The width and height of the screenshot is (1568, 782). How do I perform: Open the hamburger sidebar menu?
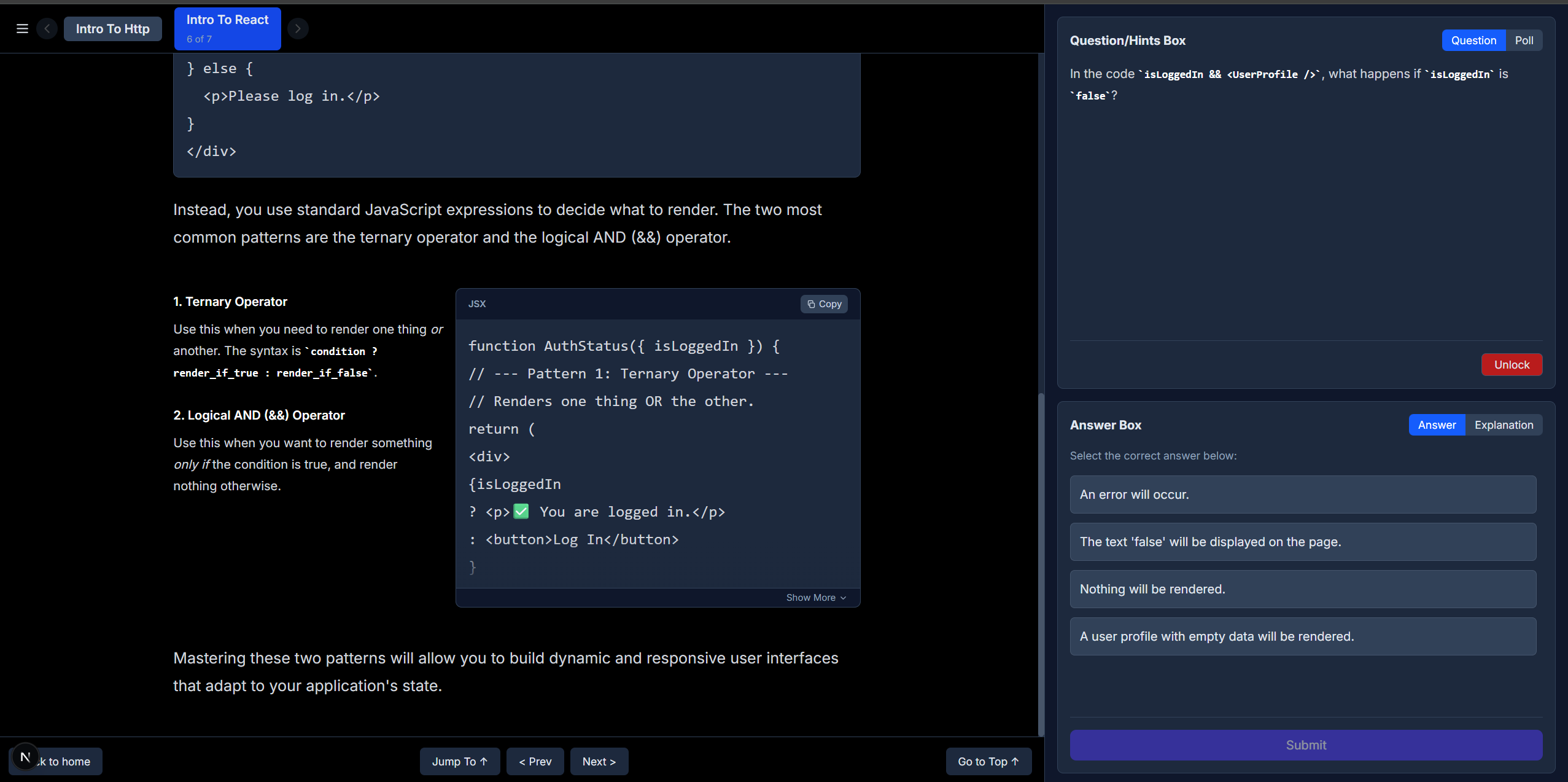[22, 29]
